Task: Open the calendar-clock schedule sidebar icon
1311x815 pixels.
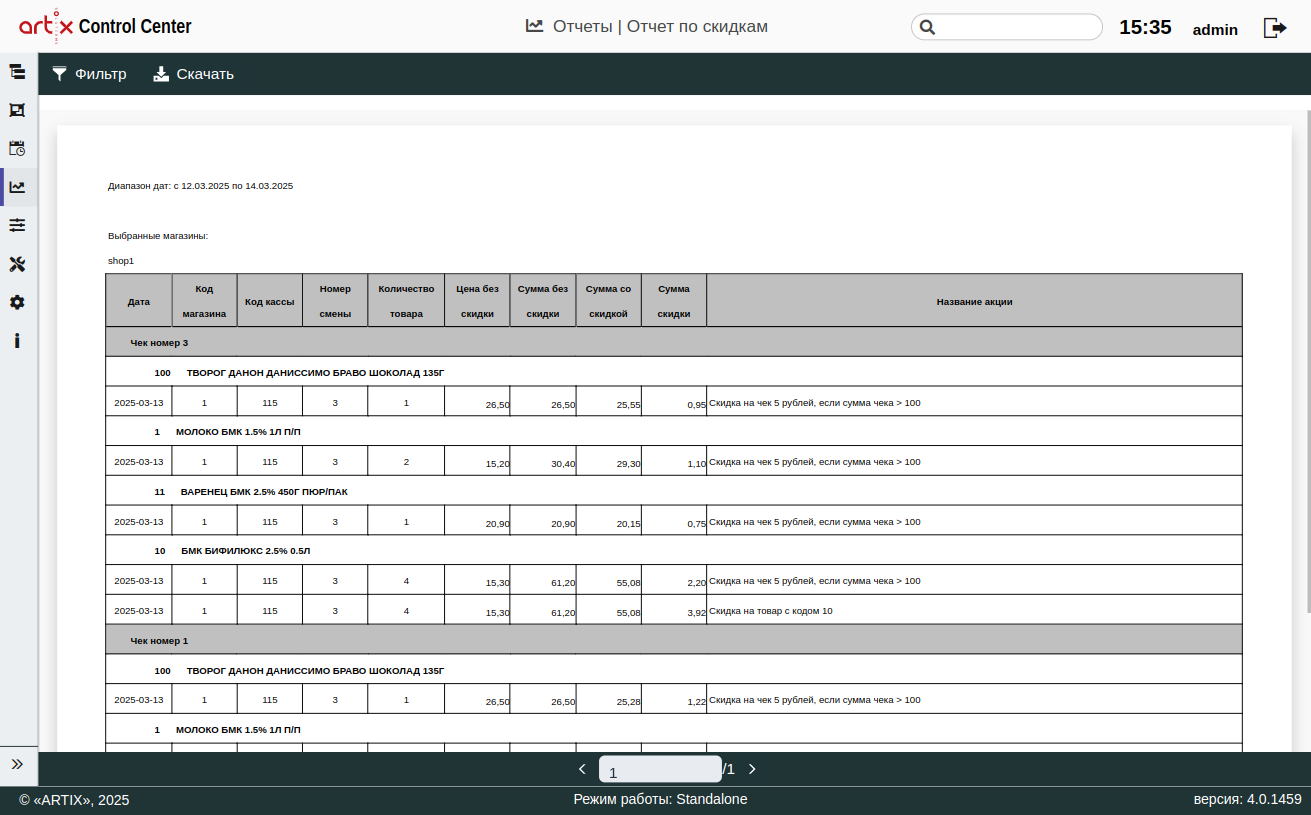Action: [17, 148]
